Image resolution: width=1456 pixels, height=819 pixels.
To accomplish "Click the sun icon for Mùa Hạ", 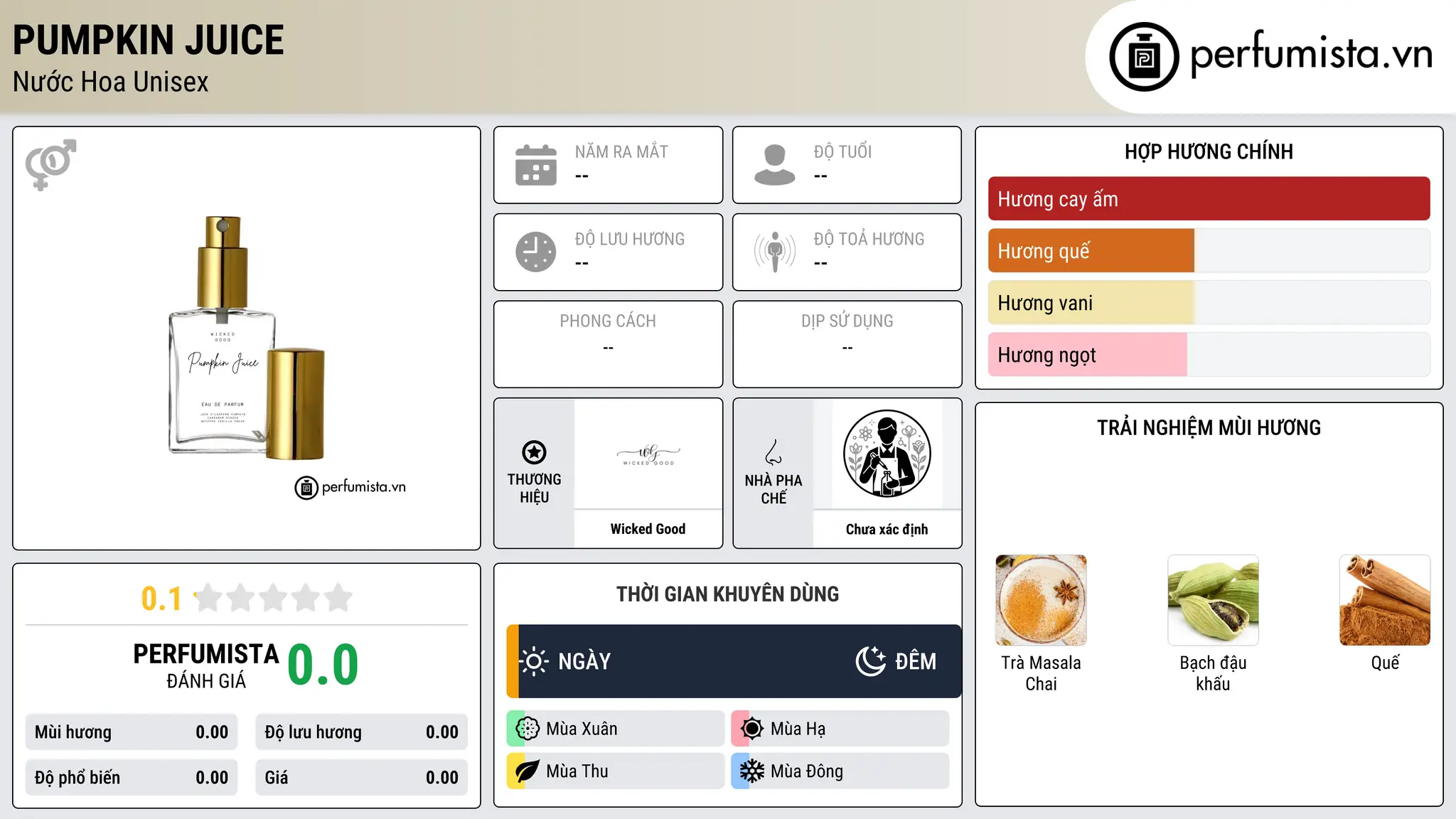I will click(x=752, y=729).
